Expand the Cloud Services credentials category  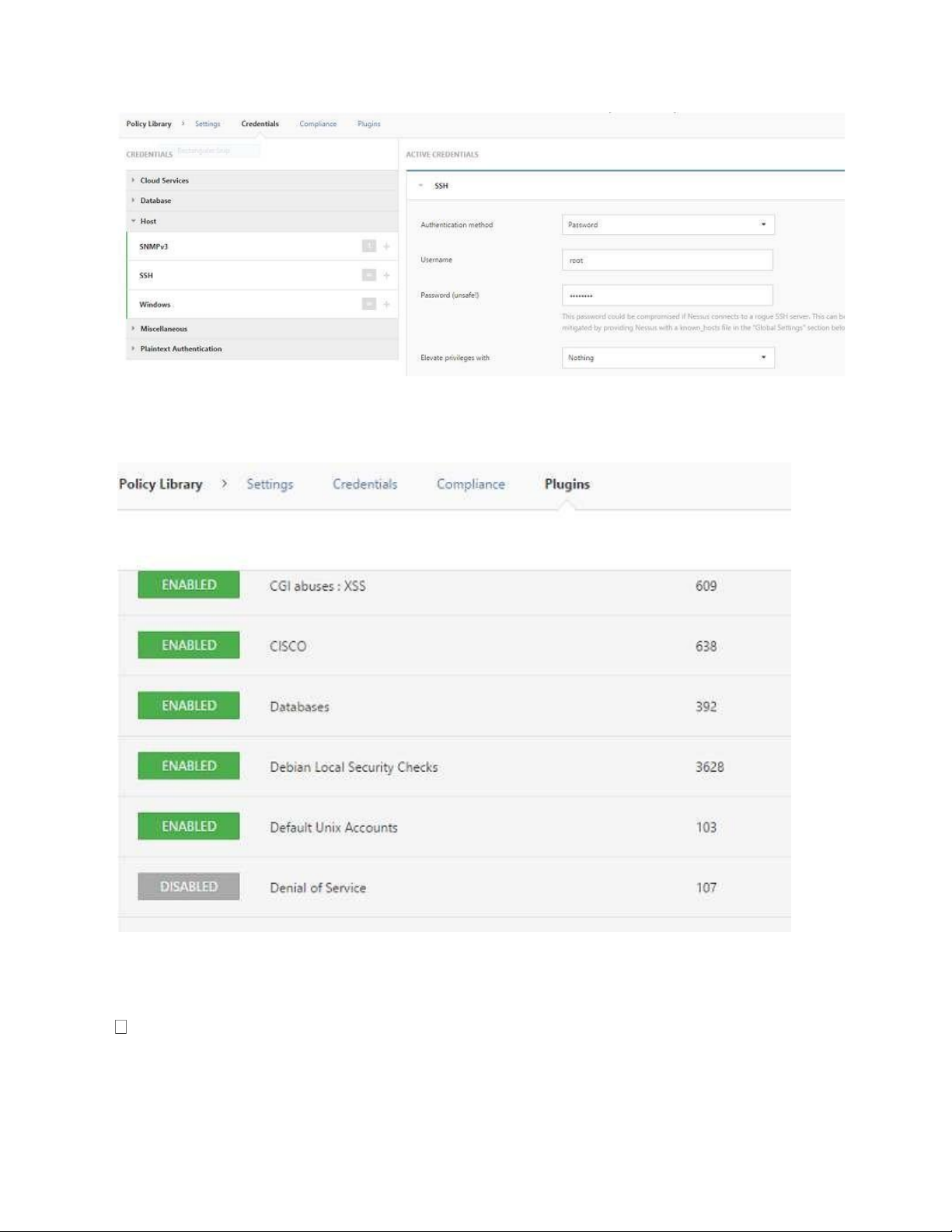tap(262, 180)
